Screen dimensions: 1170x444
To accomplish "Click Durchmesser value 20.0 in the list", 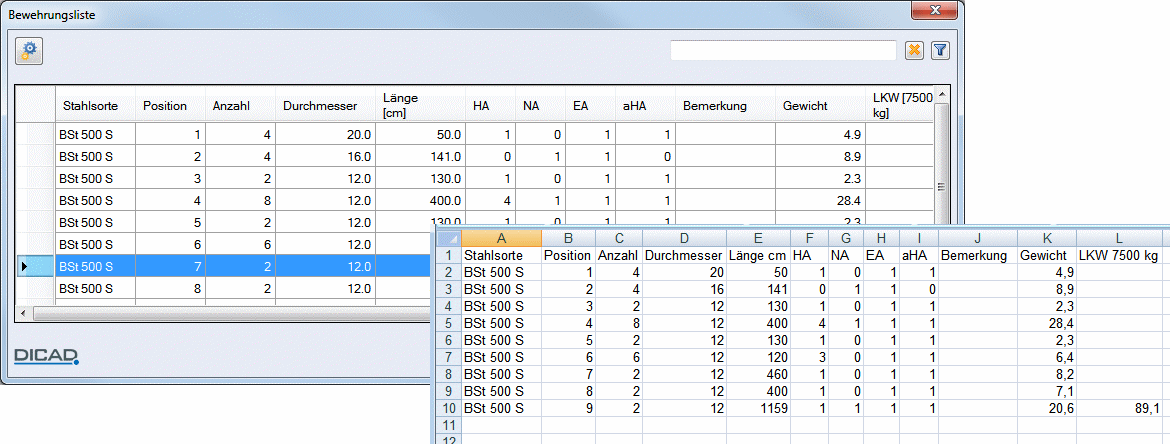I will [x=325, y=135].
